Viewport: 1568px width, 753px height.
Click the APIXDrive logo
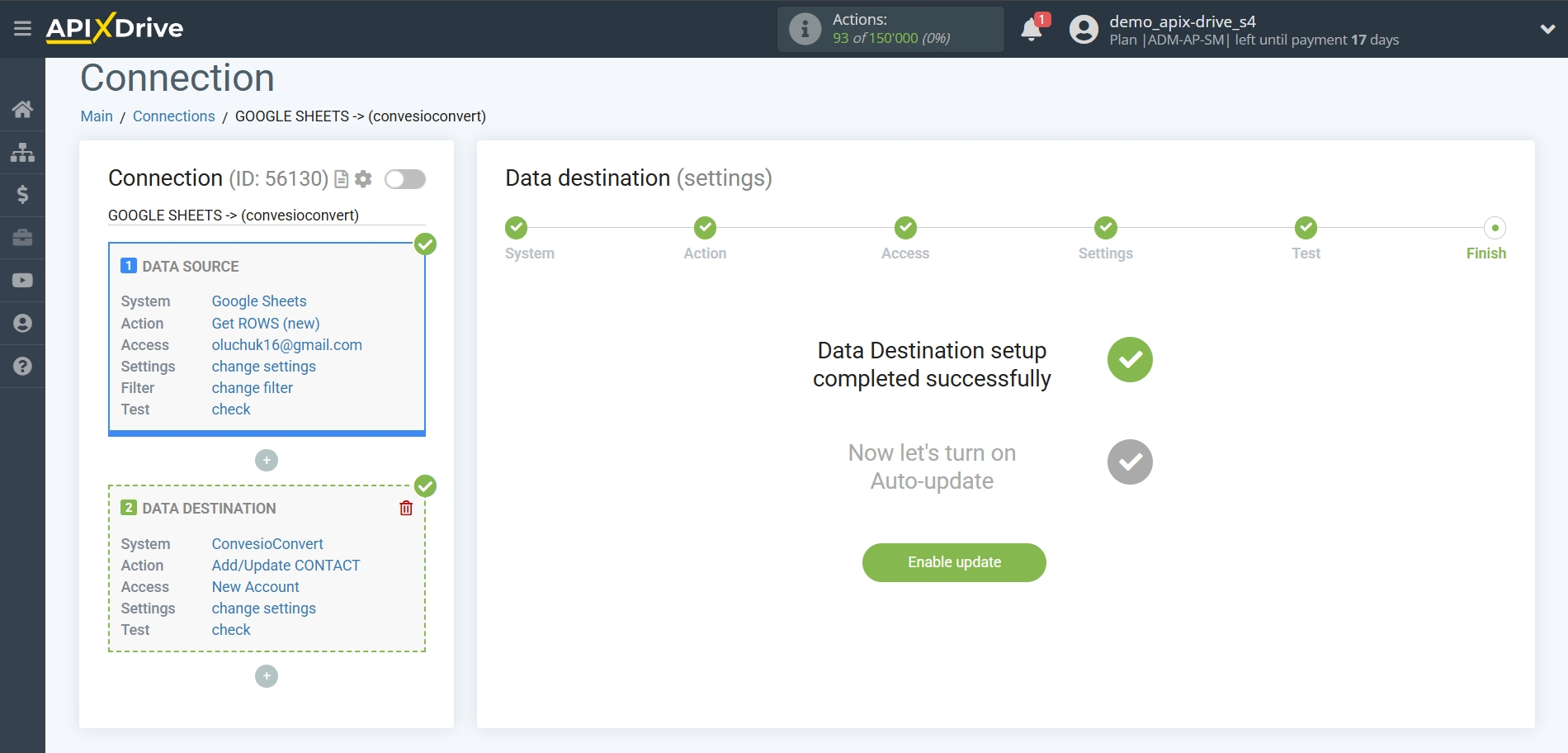tap(115, 29)
